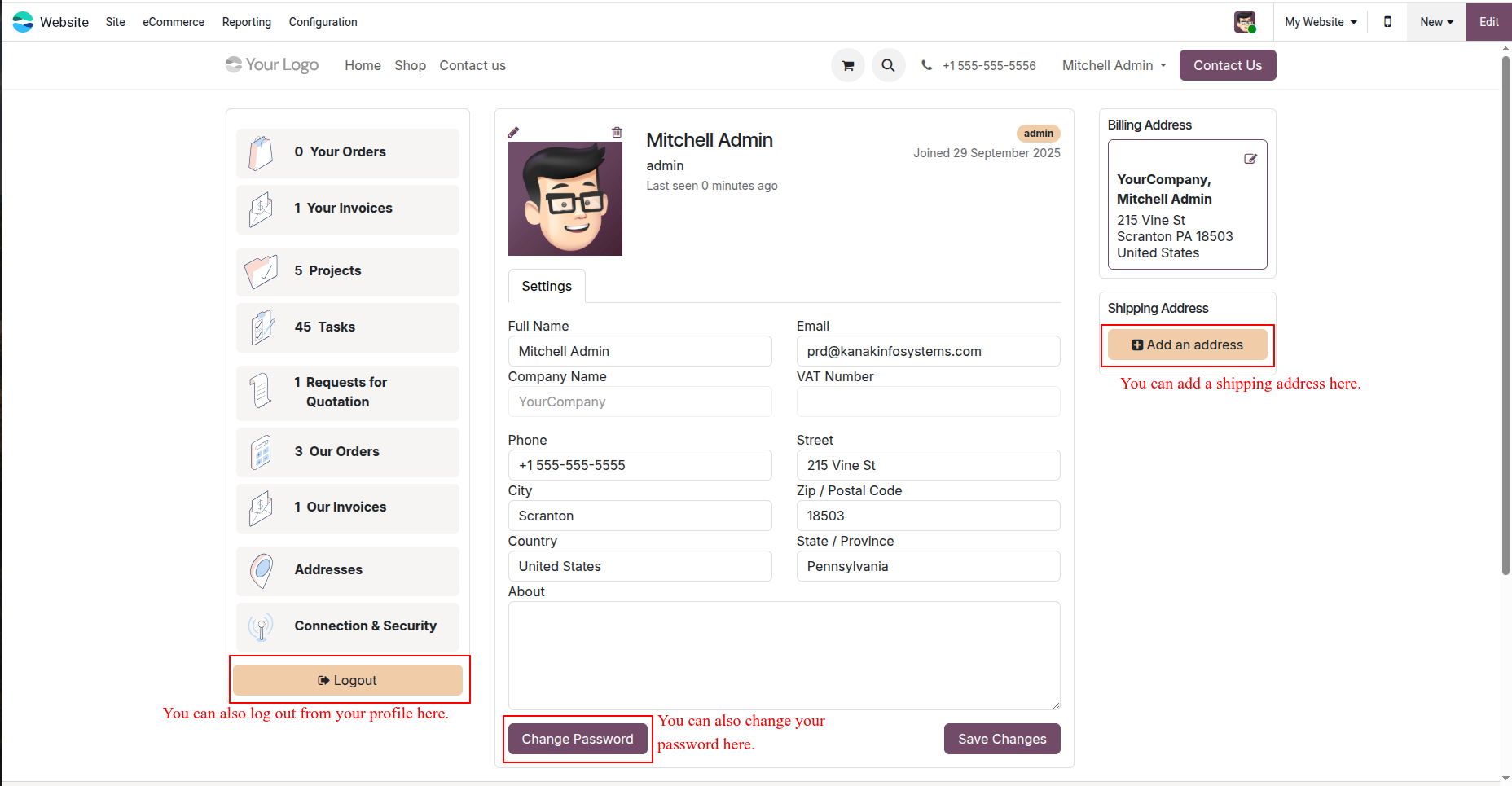The height and width of the screenshot is (786, 1512).
Task: Go to Home page link
Action: pos(363,65)
